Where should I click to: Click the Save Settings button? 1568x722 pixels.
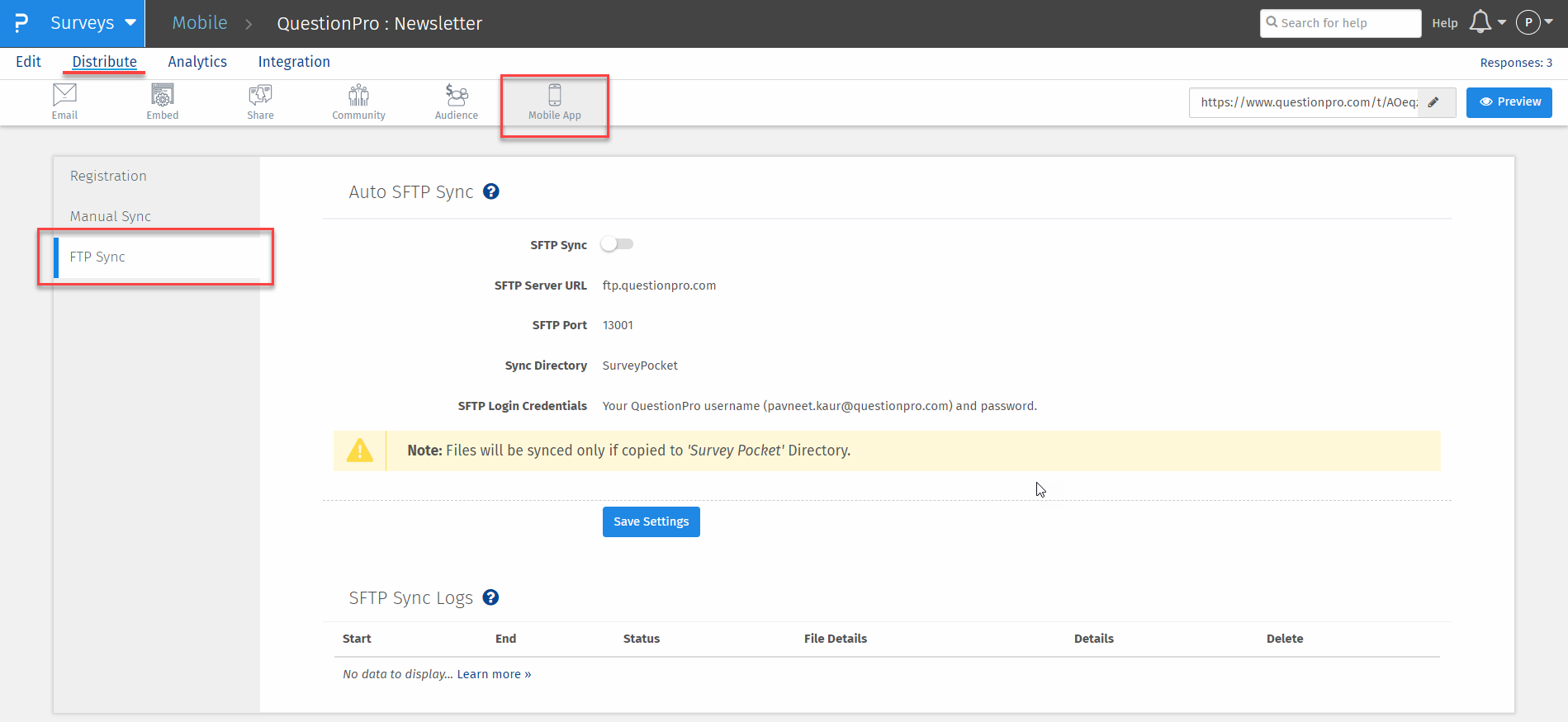coord(651,521)
